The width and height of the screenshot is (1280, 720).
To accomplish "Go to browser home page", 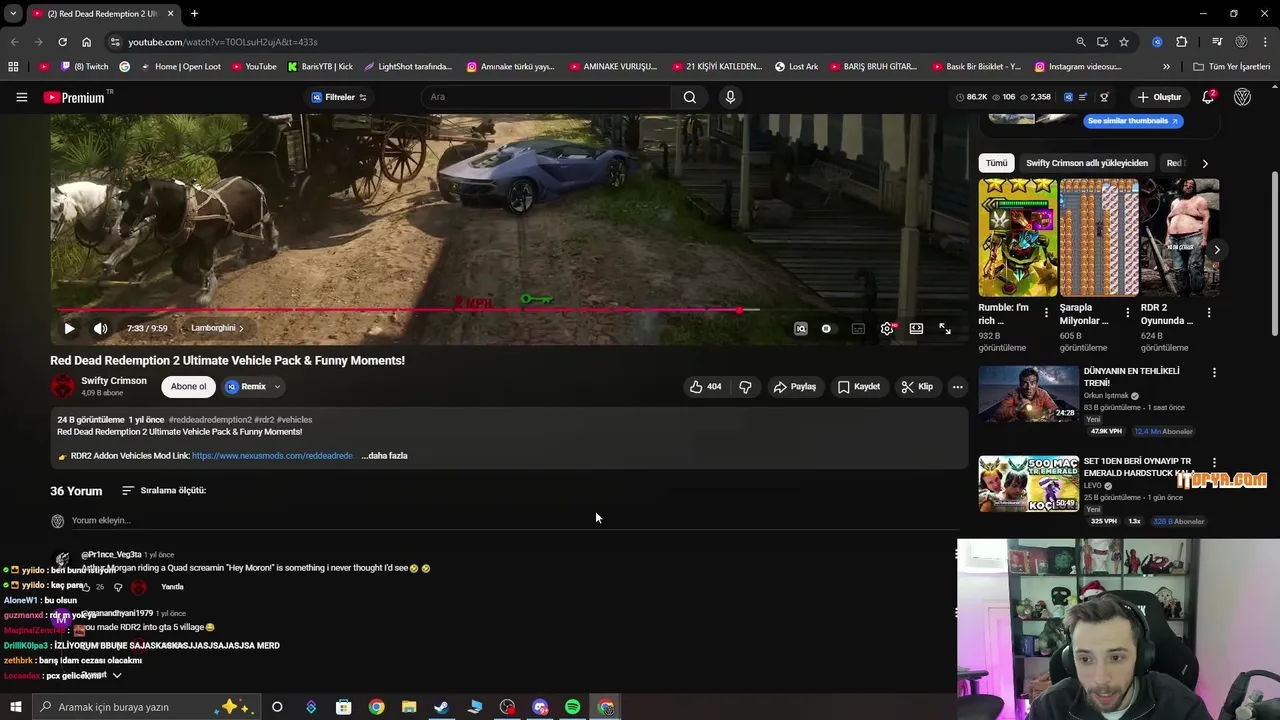I will point(86,42).
